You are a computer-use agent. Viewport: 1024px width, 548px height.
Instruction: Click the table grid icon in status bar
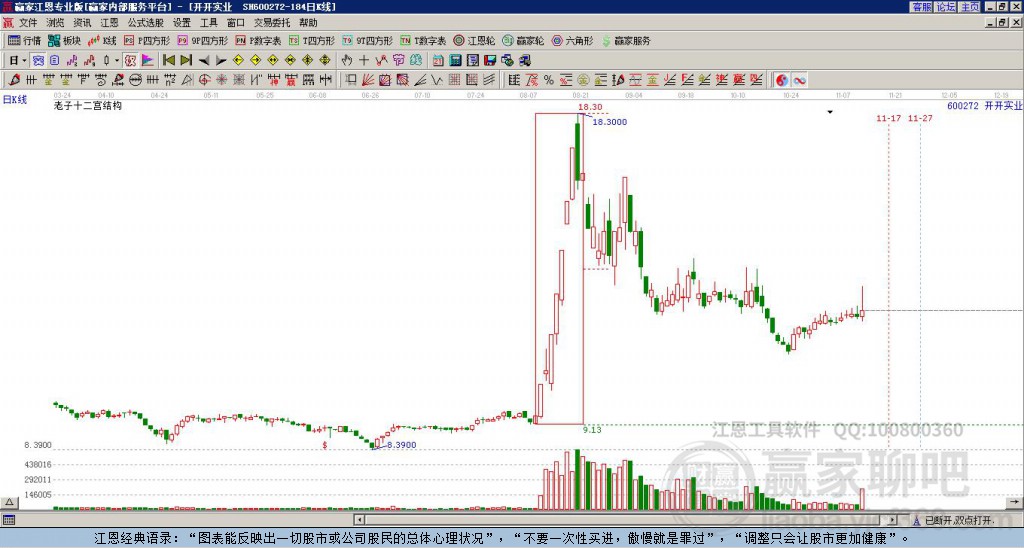[x=8, y=521]
